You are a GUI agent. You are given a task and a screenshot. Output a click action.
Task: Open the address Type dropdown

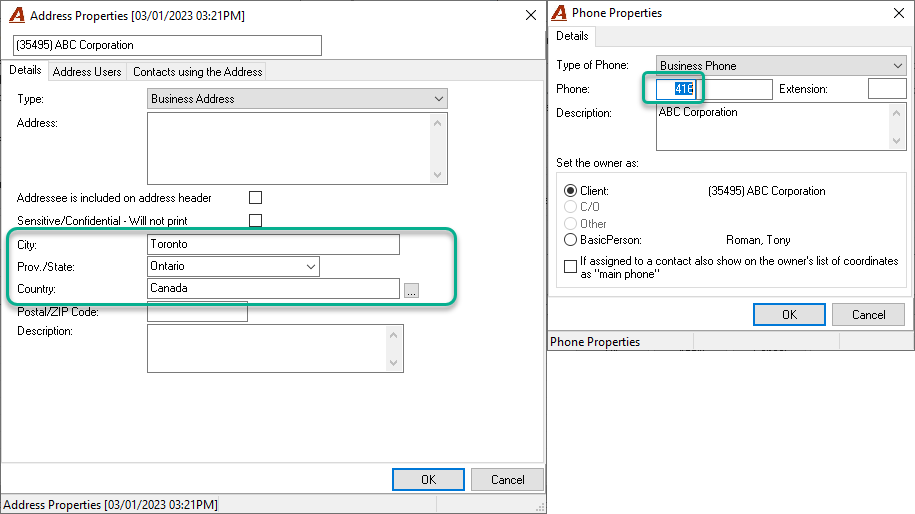297,99
